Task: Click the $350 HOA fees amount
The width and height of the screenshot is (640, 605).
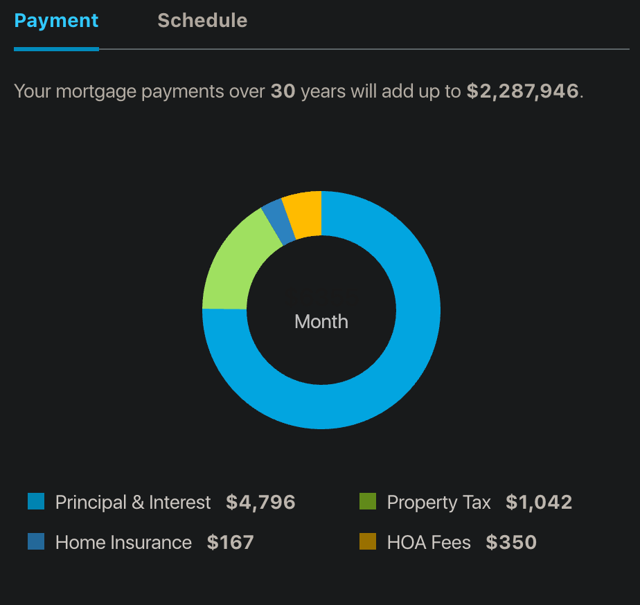Action: [511, 542]
